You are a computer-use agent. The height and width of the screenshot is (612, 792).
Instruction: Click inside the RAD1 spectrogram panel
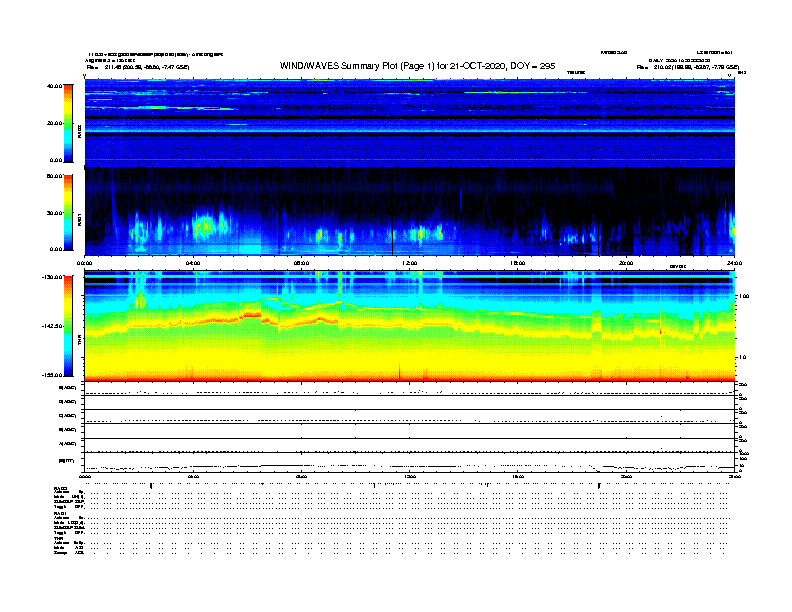(x=409, y=212)
